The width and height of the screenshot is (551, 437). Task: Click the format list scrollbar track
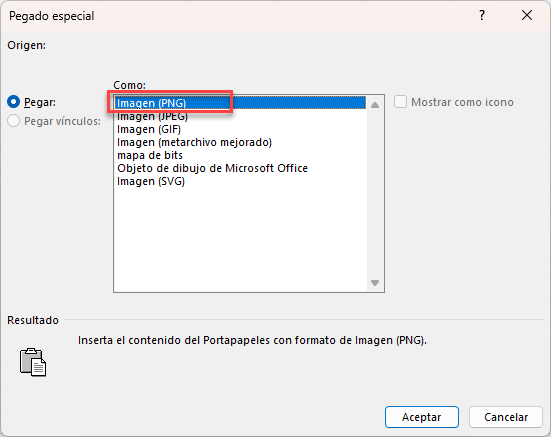click(x=375, y=193)
